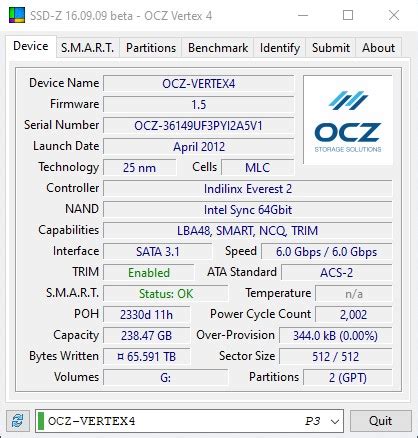This screenshot has width=418, height=438.
Task: Click Capabilities value LBA48, SMART, NCQ, TRIM
Action: (248, 231)
